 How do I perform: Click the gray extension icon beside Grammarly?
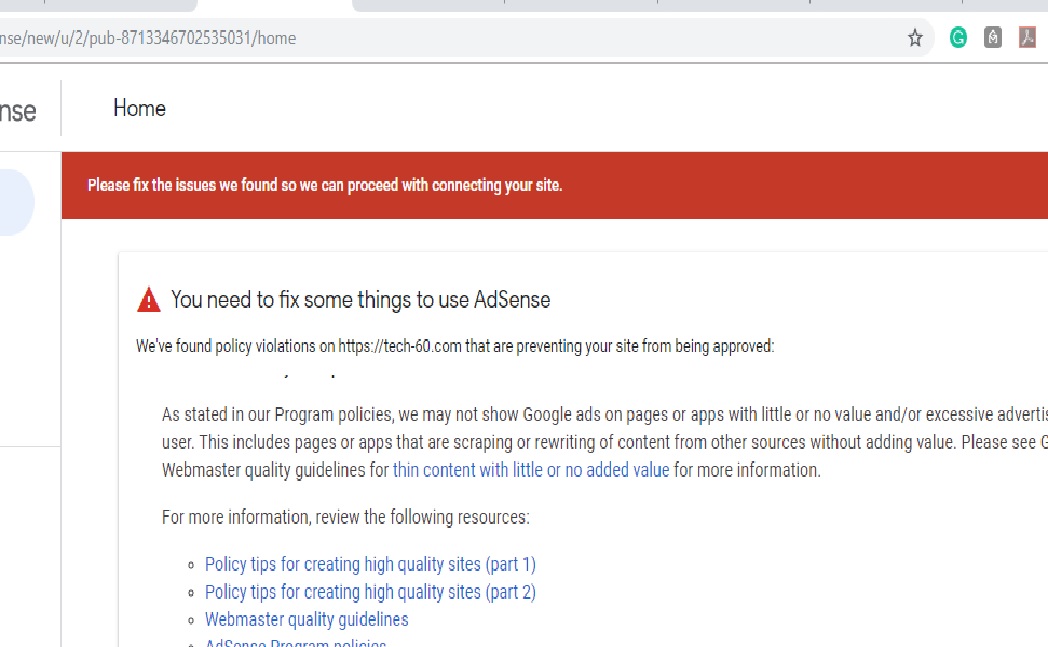click(992, 38)
